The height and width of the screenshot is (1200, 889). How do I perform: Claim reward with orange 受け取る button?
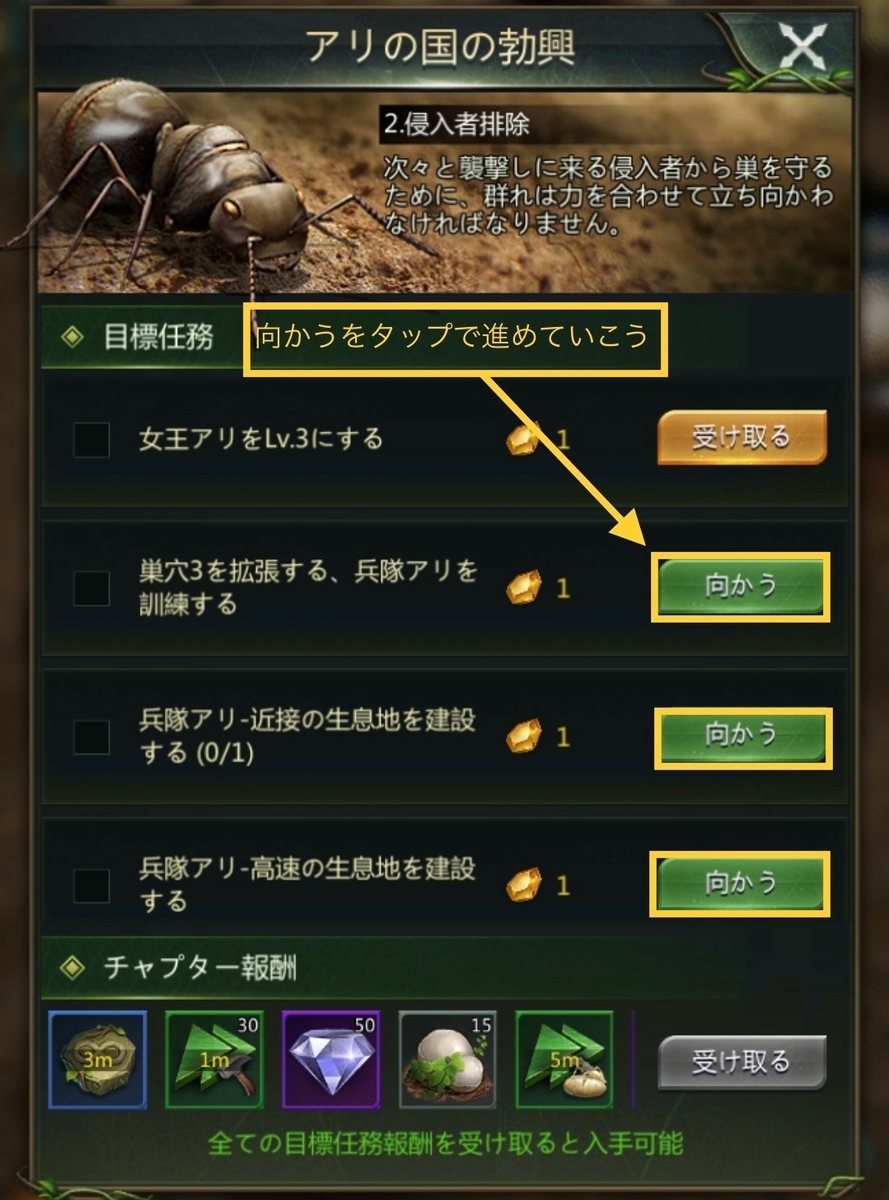point(742,438)
